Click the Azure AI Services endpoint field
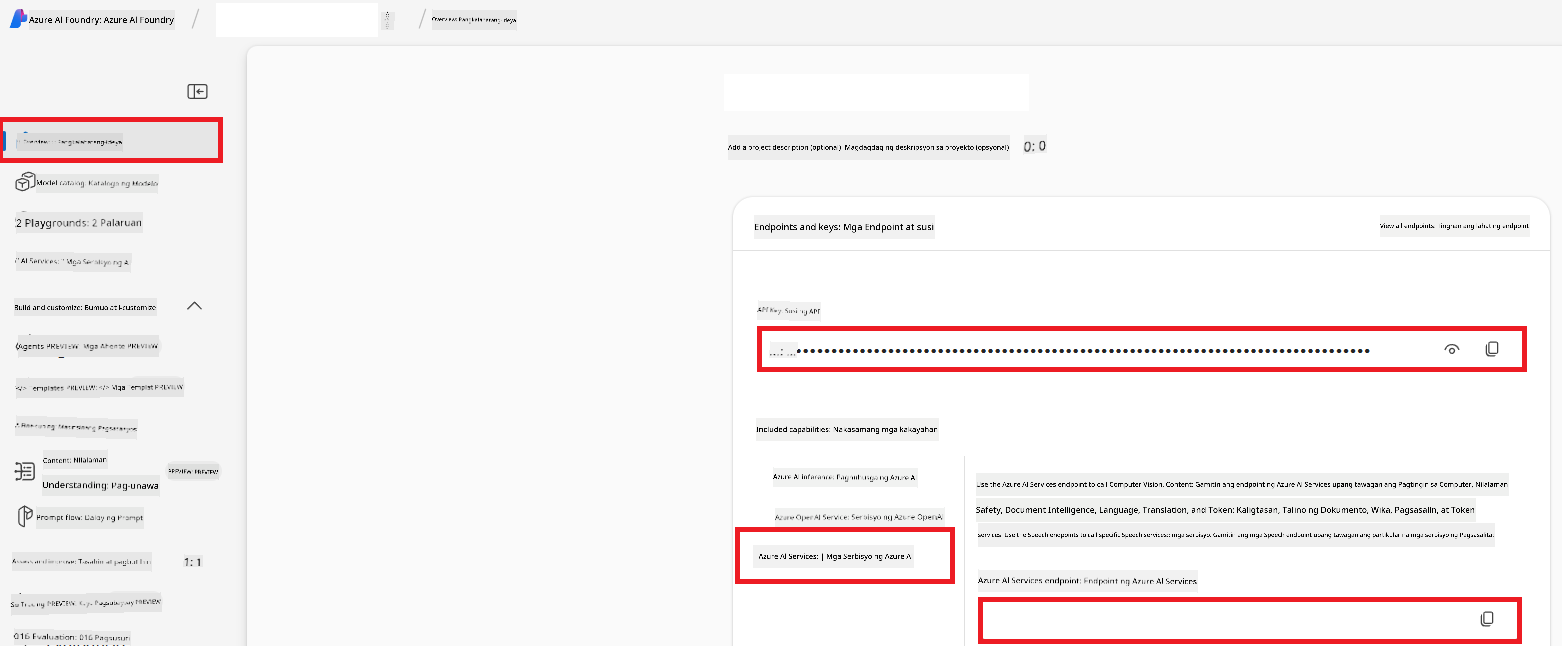The image size is (1562, 646). [1220, 620]
